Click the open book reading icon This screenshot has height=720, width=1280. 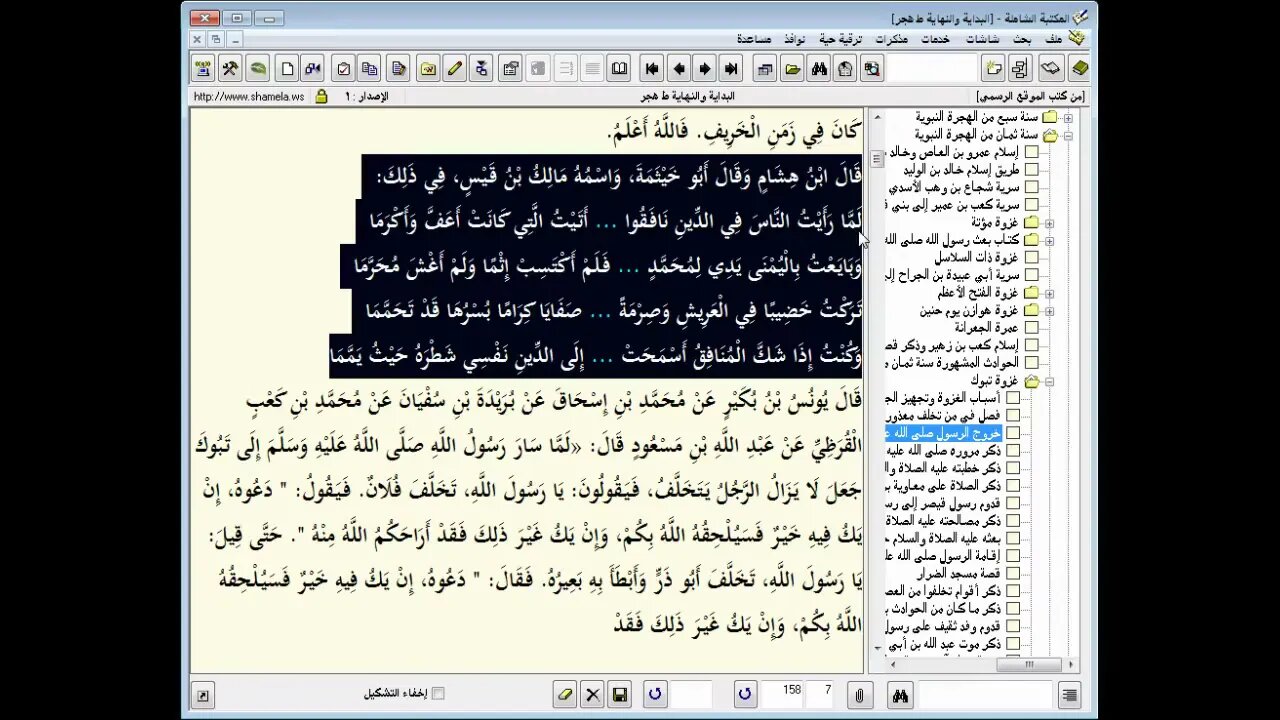(619, 69)
